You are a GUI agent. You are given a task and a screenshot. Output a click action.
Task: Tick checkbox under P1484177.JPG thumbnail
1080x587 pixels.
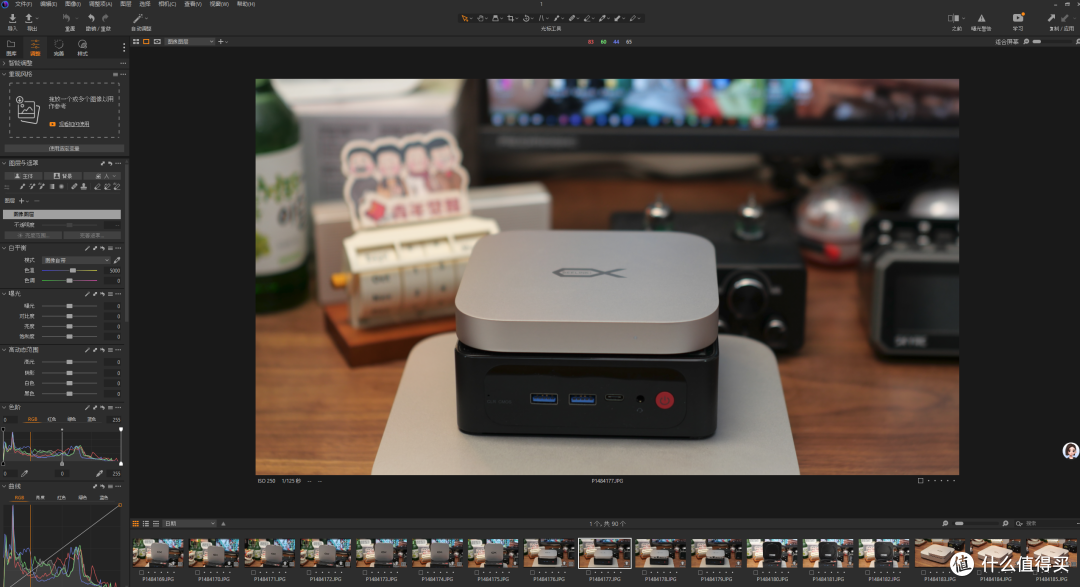pyautogui.click(x=588, y=573)
